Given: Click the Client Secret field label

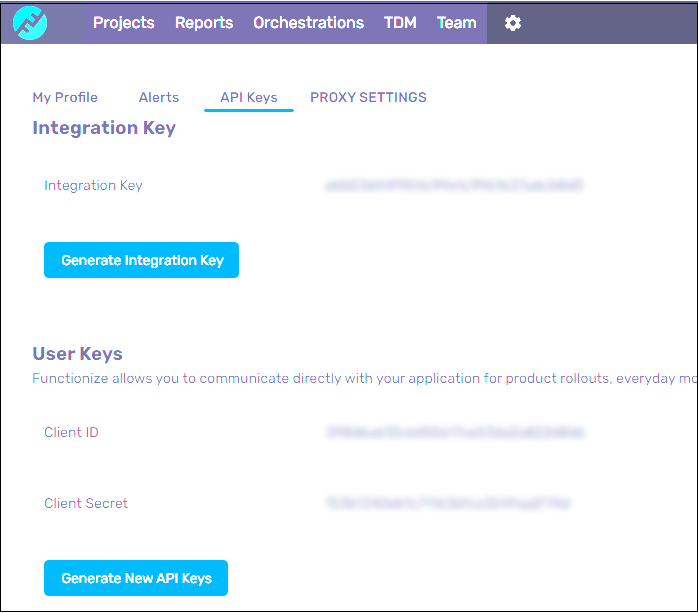Looking at the screenshot, I should click(x=86, y=504).
